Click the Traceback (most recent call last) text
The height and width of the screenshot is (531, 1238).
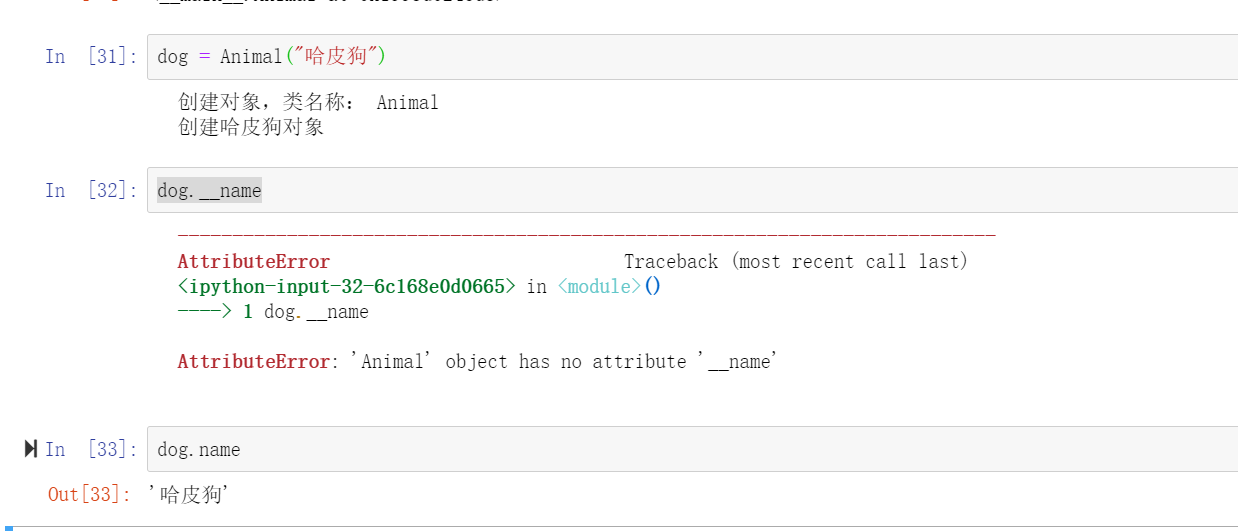796,262
